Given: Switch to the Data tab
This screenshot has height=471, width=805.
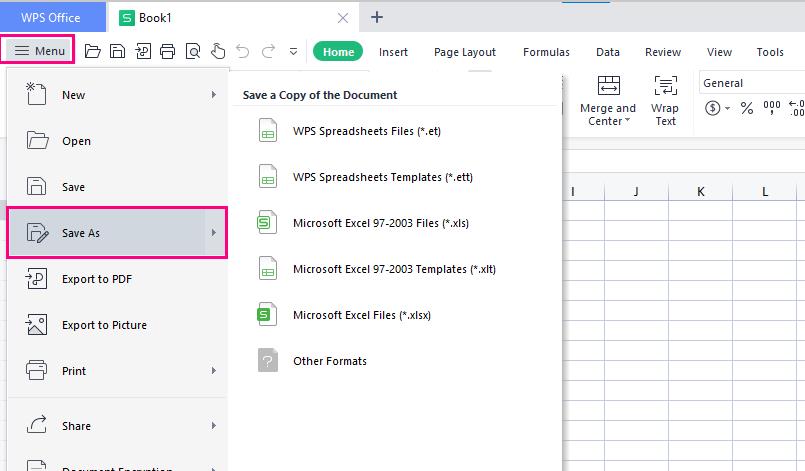Looking at the screenshot, I should [608, 52].
